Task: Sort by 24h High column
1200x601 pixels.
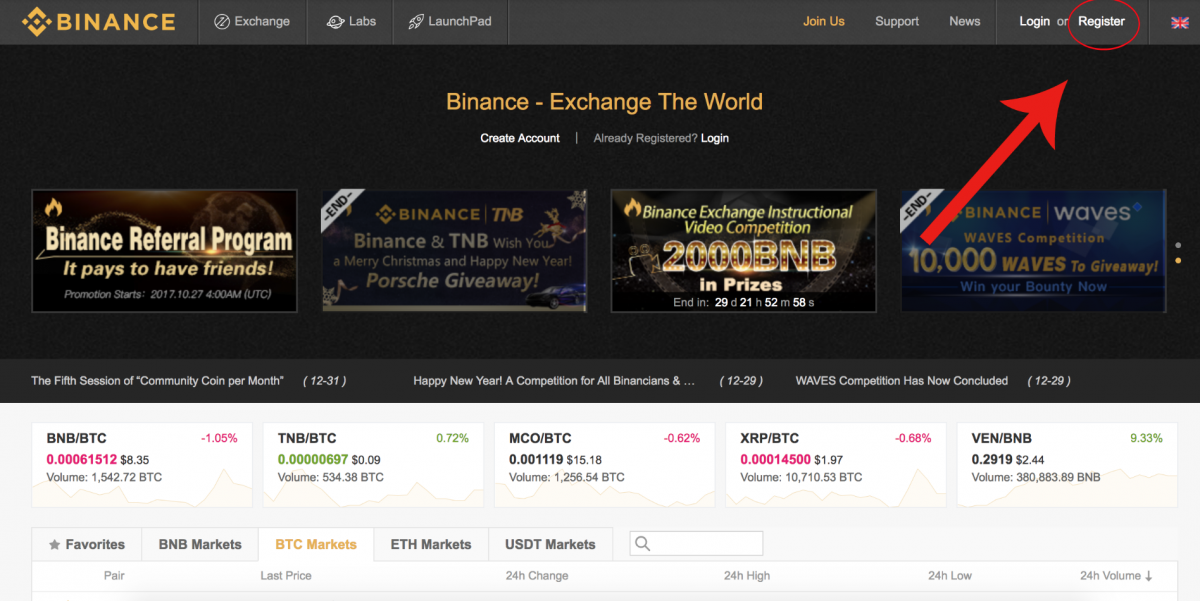Action: point(747,576)
